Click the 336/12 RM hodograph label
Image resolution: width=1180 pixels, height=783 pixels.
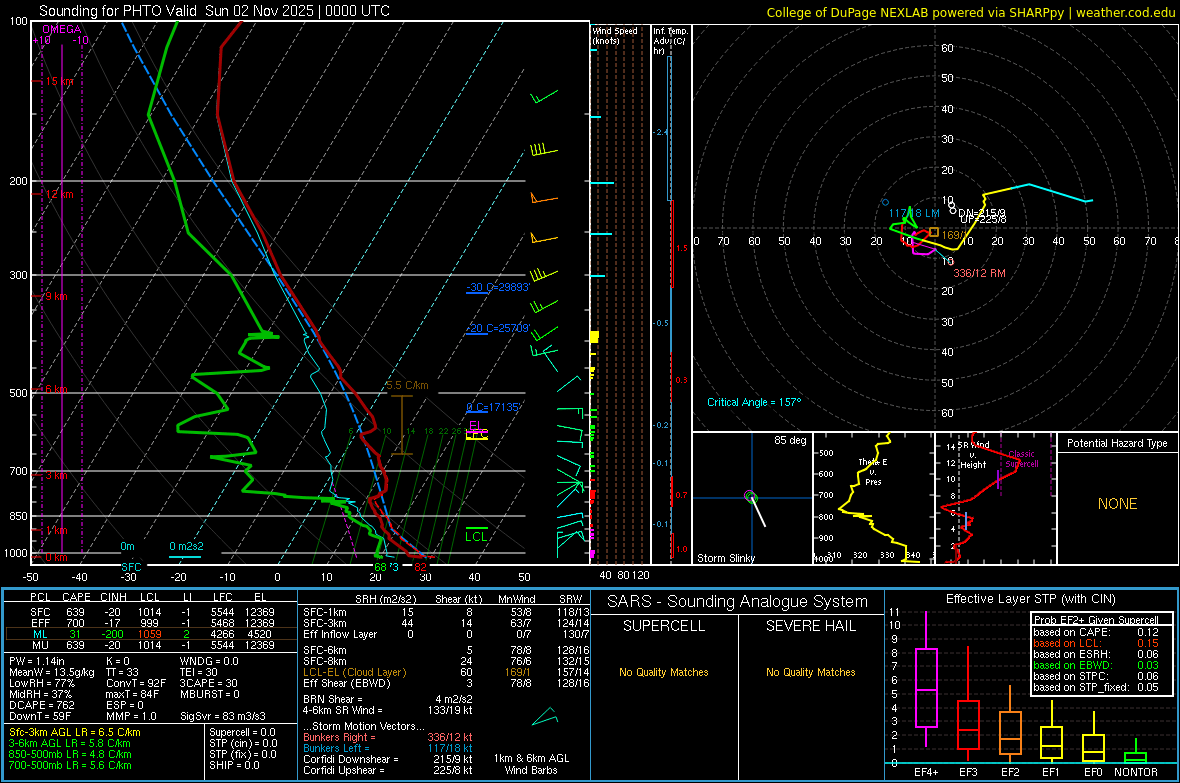click(979, 273)
